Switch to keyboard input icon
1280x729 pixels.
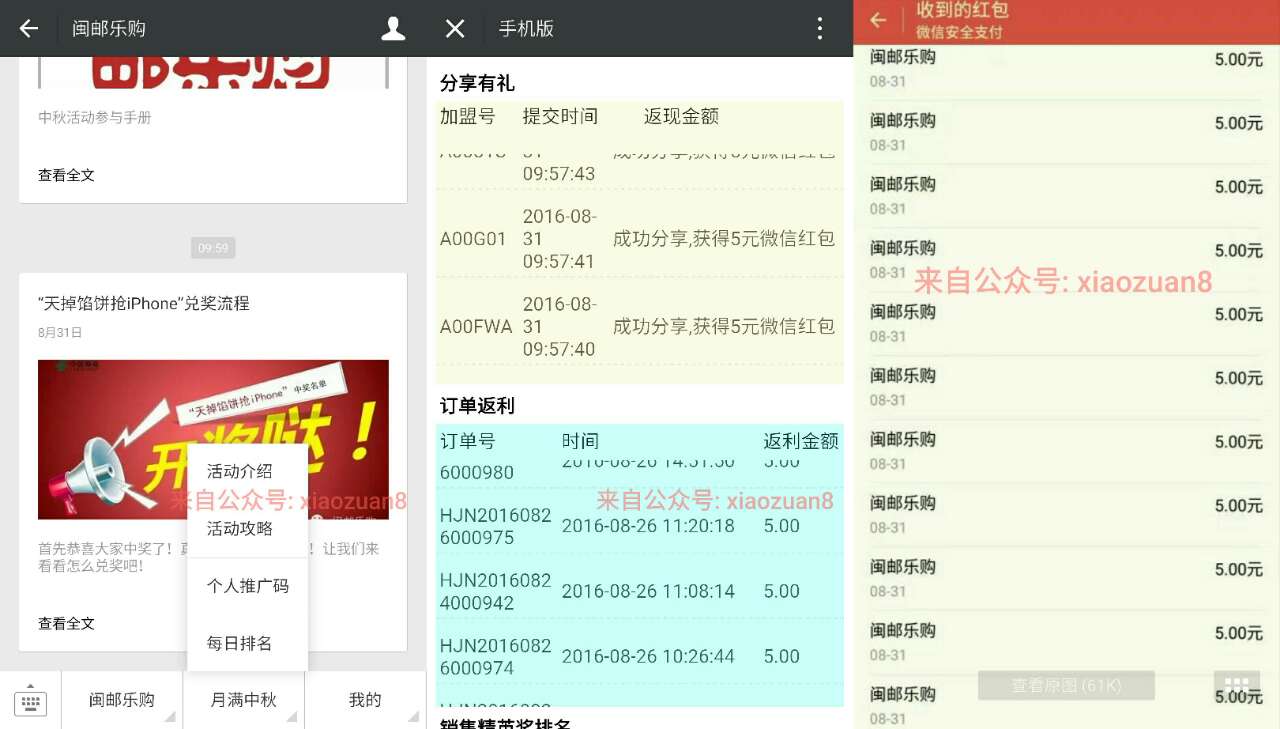click(x=30, y=701)
